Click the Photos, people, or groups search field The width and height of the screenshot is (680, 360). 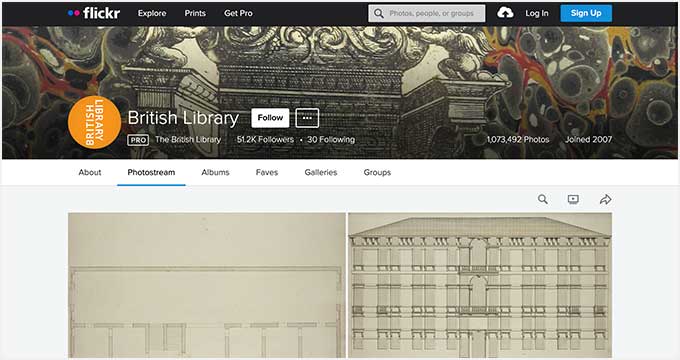click(427, 13)
